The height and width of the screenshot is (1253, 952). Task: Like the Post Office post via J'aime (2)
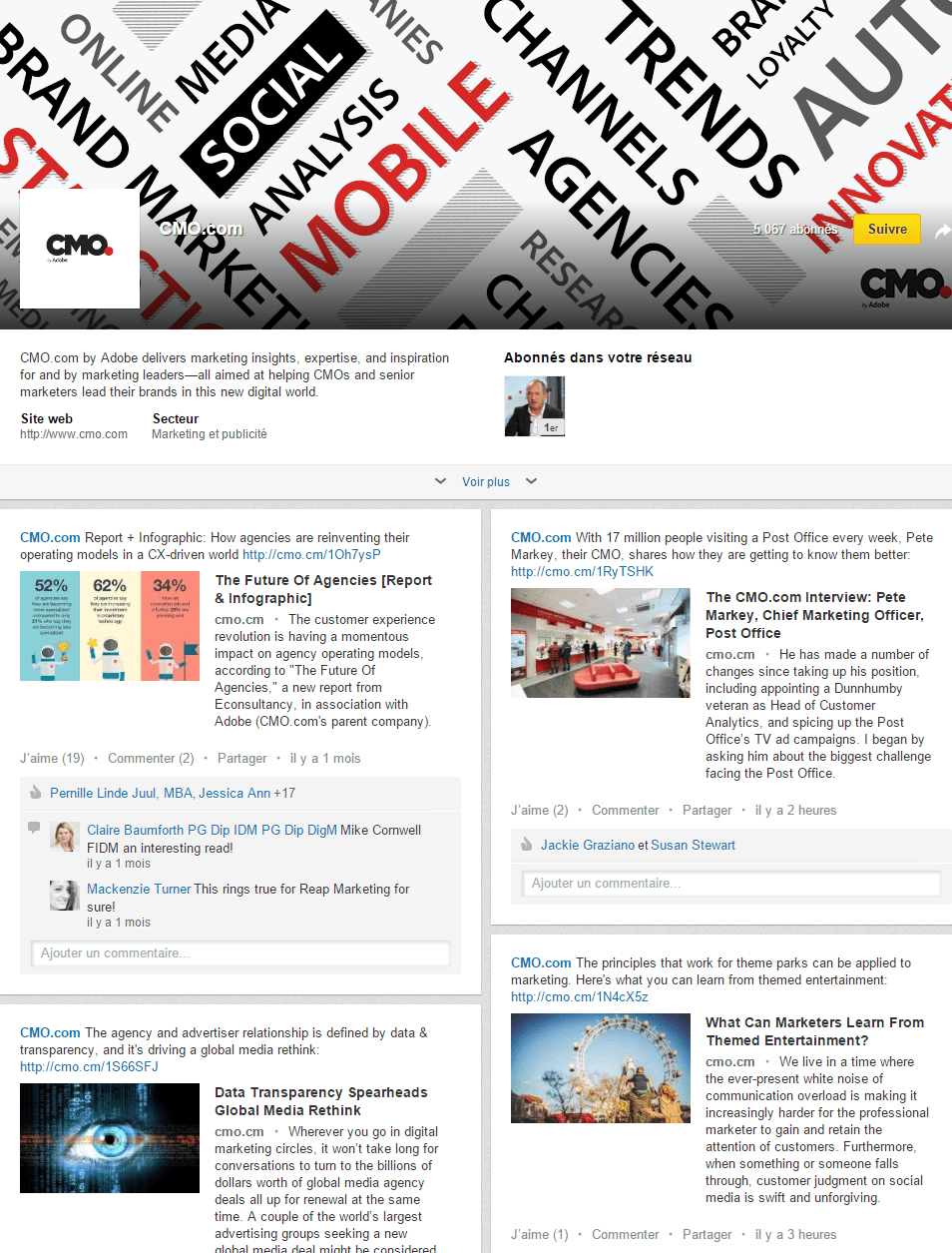[539, 811]
